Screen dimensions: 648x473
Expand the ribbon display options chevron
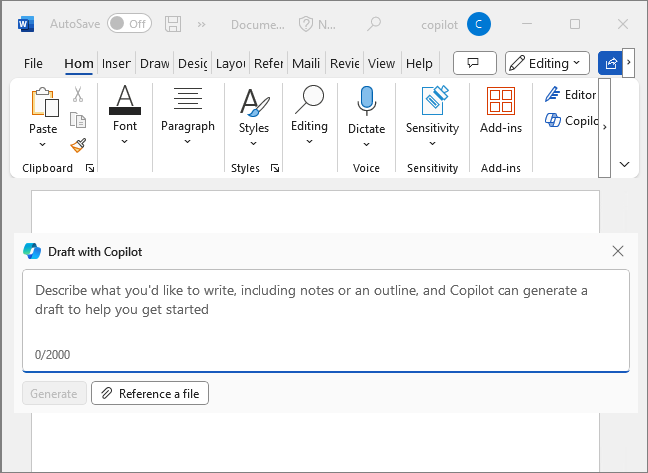[624, 164]
